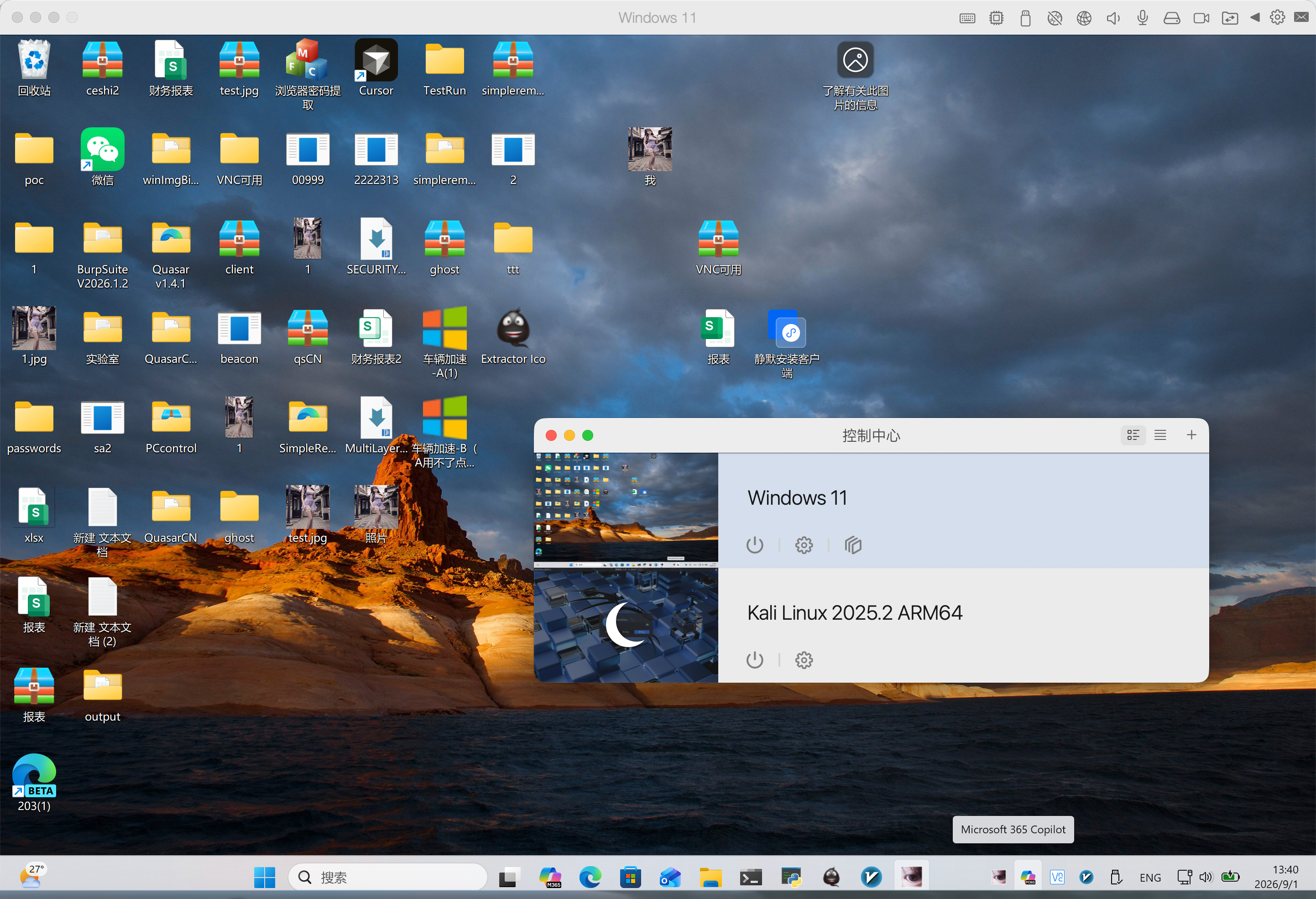Click Kali Linux power button in 控制中心
1316x899 pixels.
[x=754, y=660]
